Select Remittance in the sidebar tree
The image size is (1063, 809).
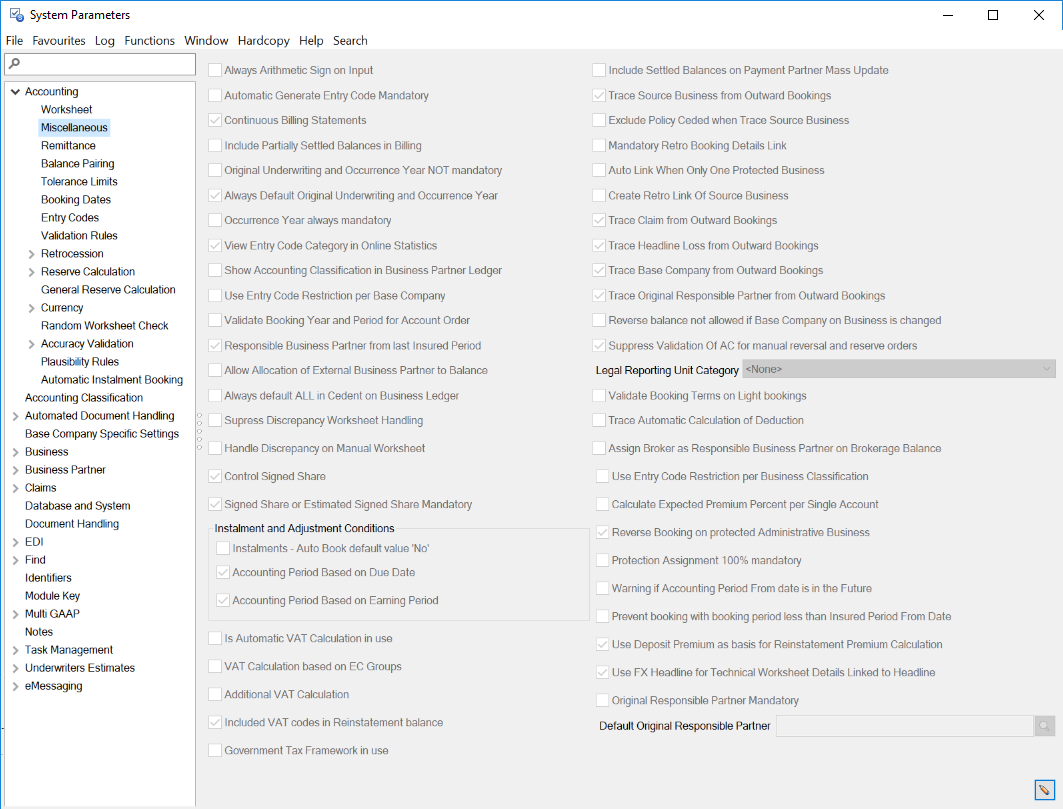(66, 145)
